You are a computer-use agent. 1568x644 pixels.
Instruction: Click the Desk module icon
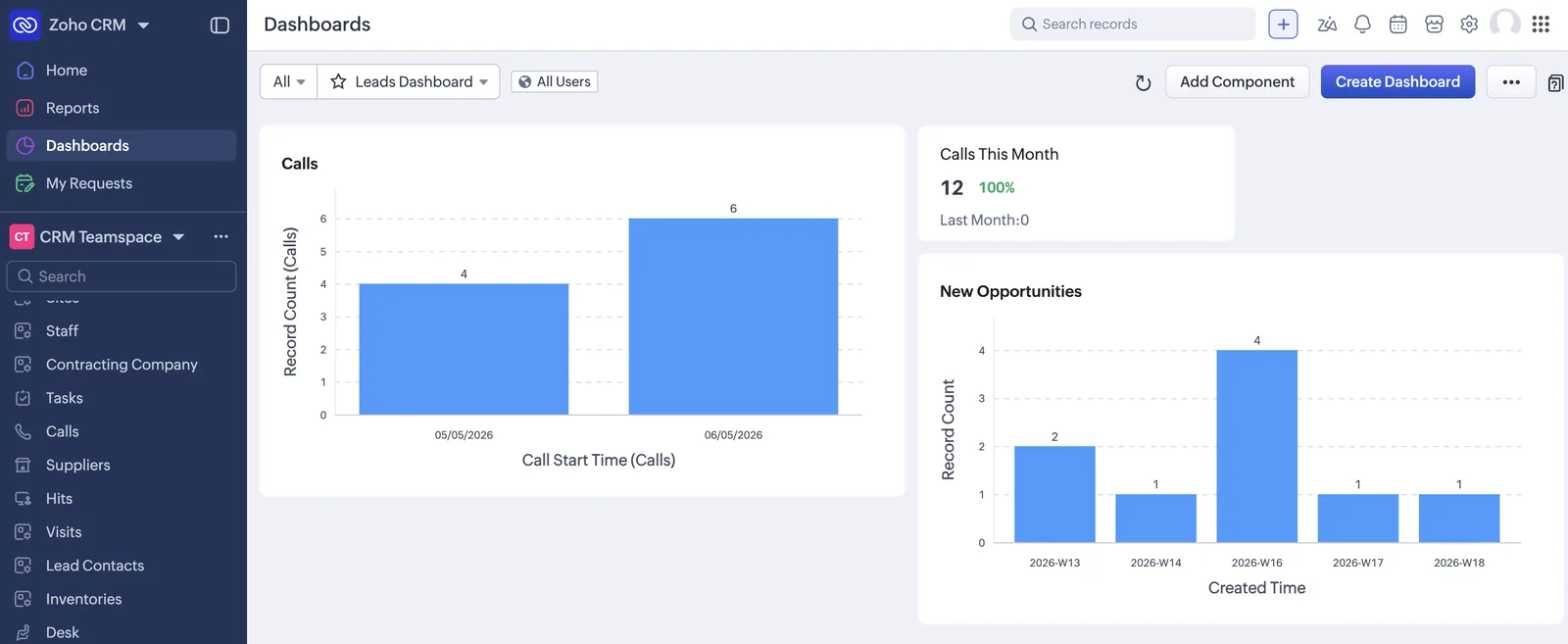tap(24, 632)
